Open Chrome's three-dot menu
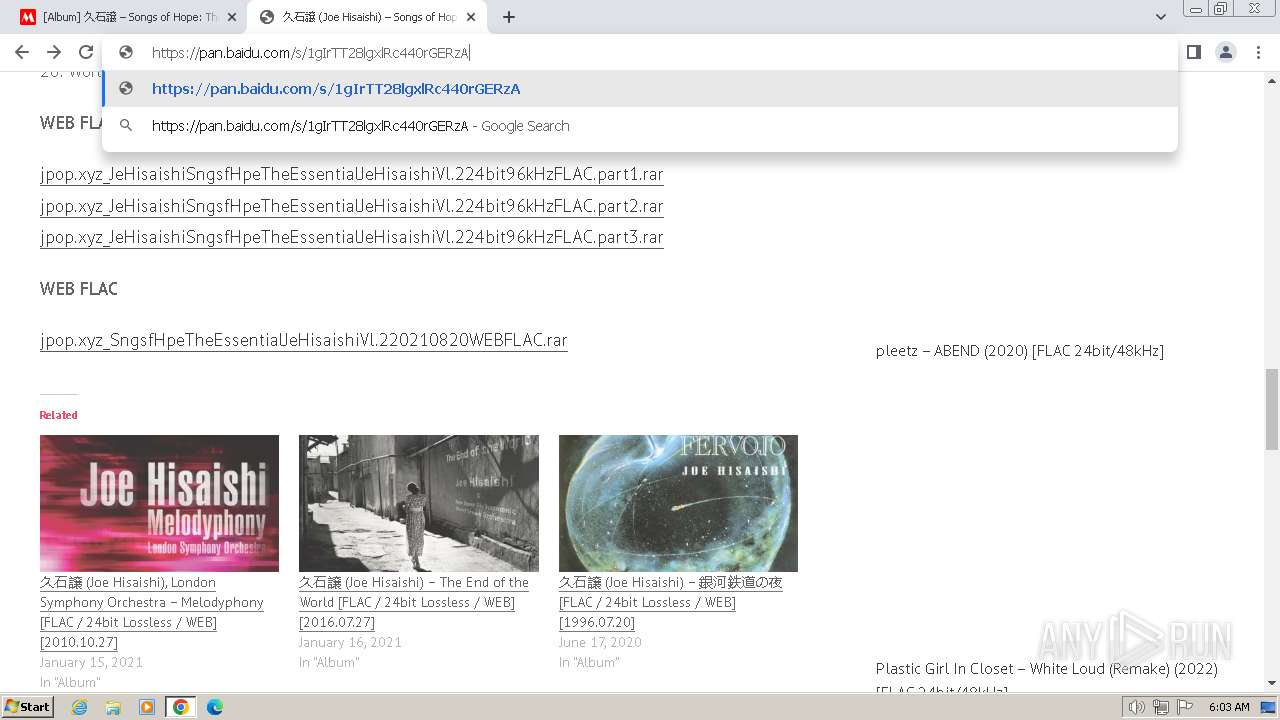1280x720 pixels. 1259,52
